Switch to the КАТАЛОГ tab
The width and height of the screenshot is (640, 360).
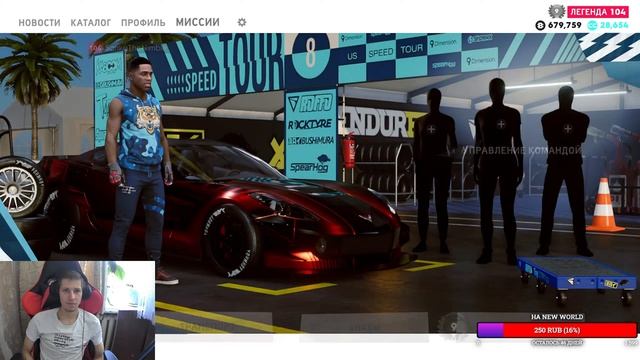tap(91, 22)
